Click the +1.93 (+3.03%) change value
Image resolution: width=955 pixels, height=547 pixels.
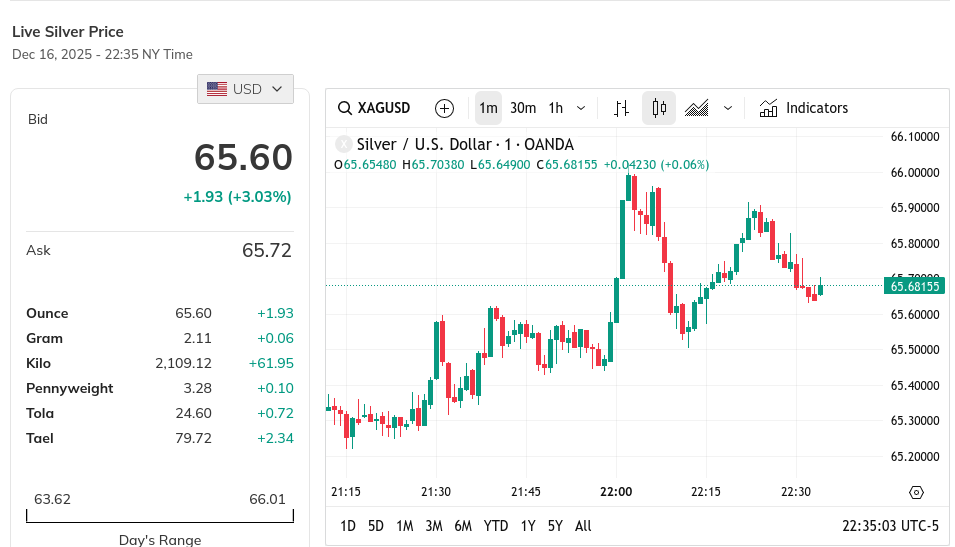pyautogui.click(x=238, y=197)
